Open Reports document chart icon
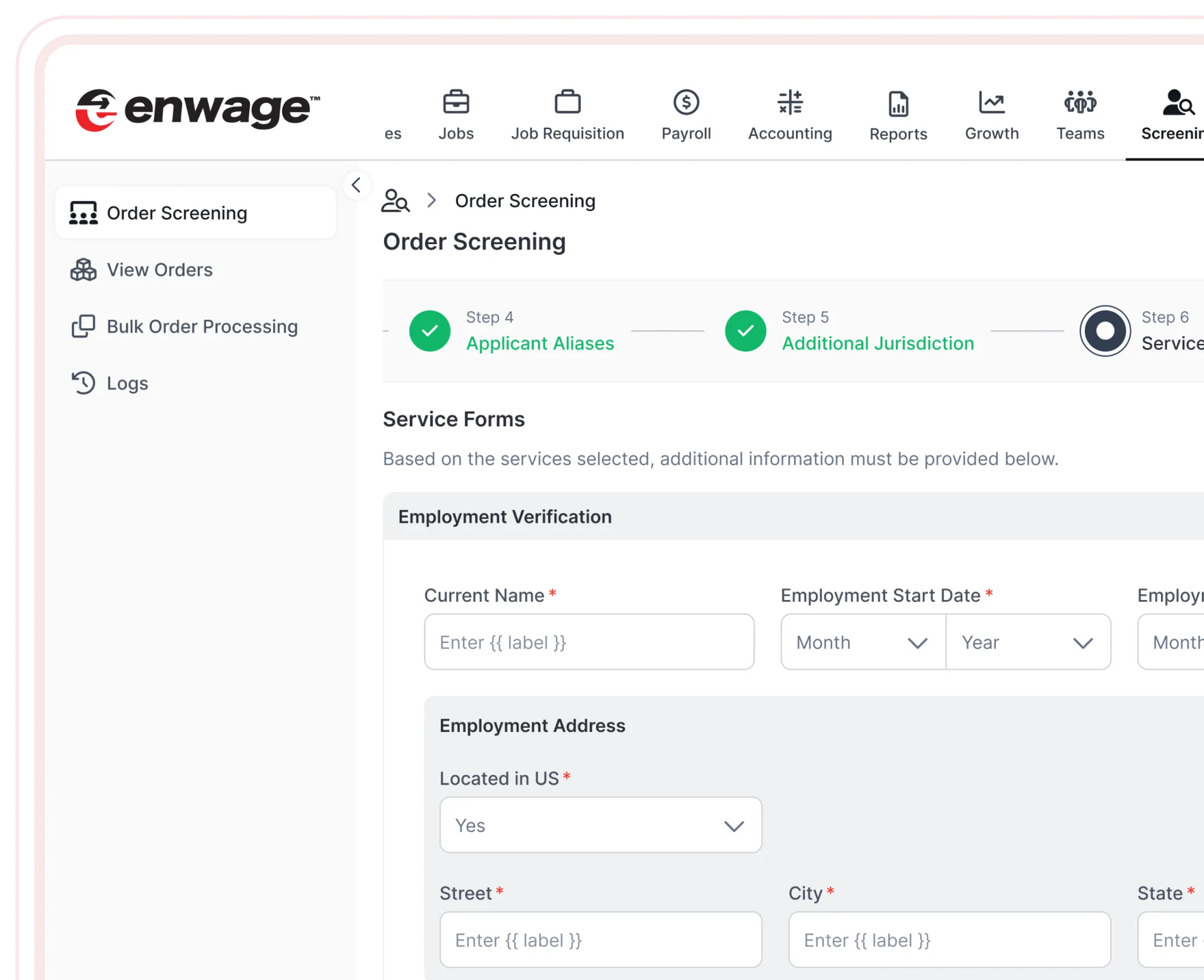This screenshot has width=1204, height=980. [898, 104]
